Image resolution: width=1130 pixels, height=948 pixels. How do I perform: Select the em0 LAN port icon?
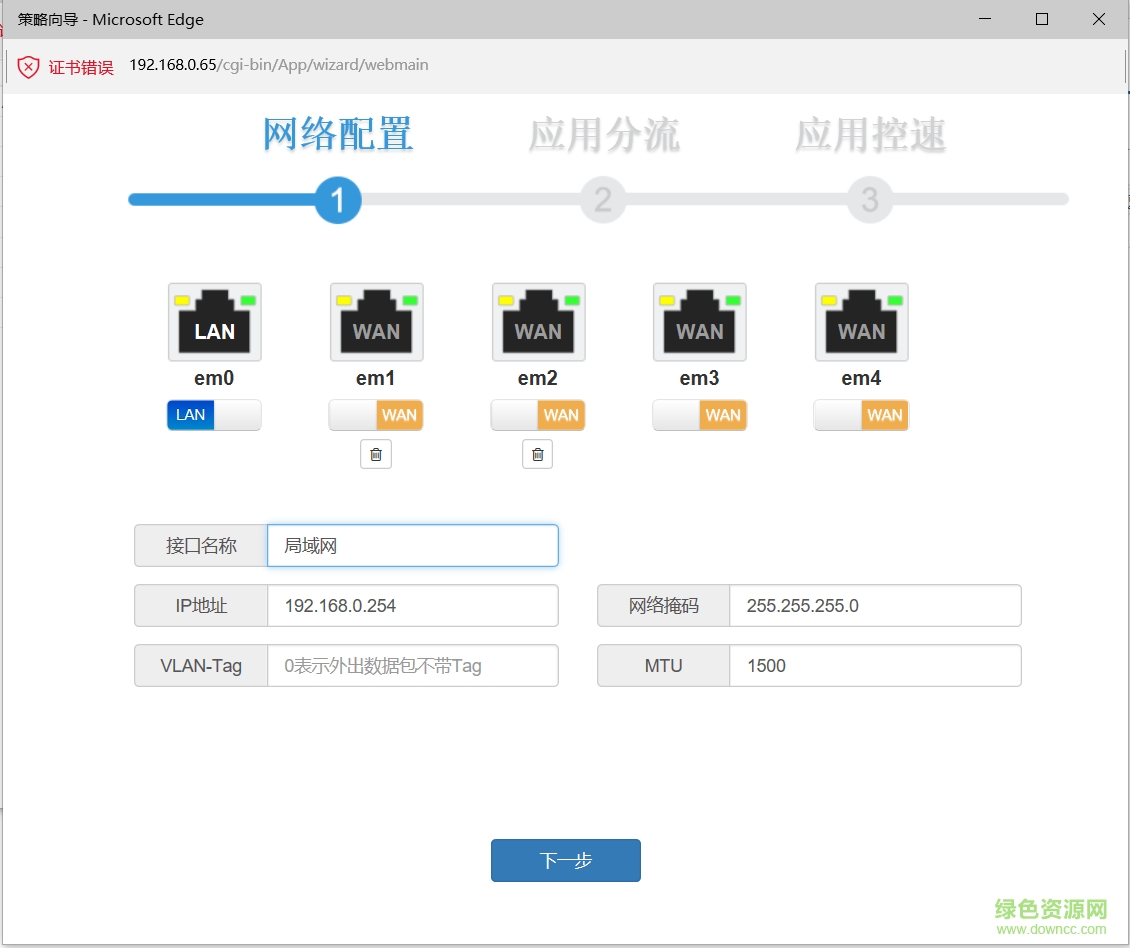point(214,321)
